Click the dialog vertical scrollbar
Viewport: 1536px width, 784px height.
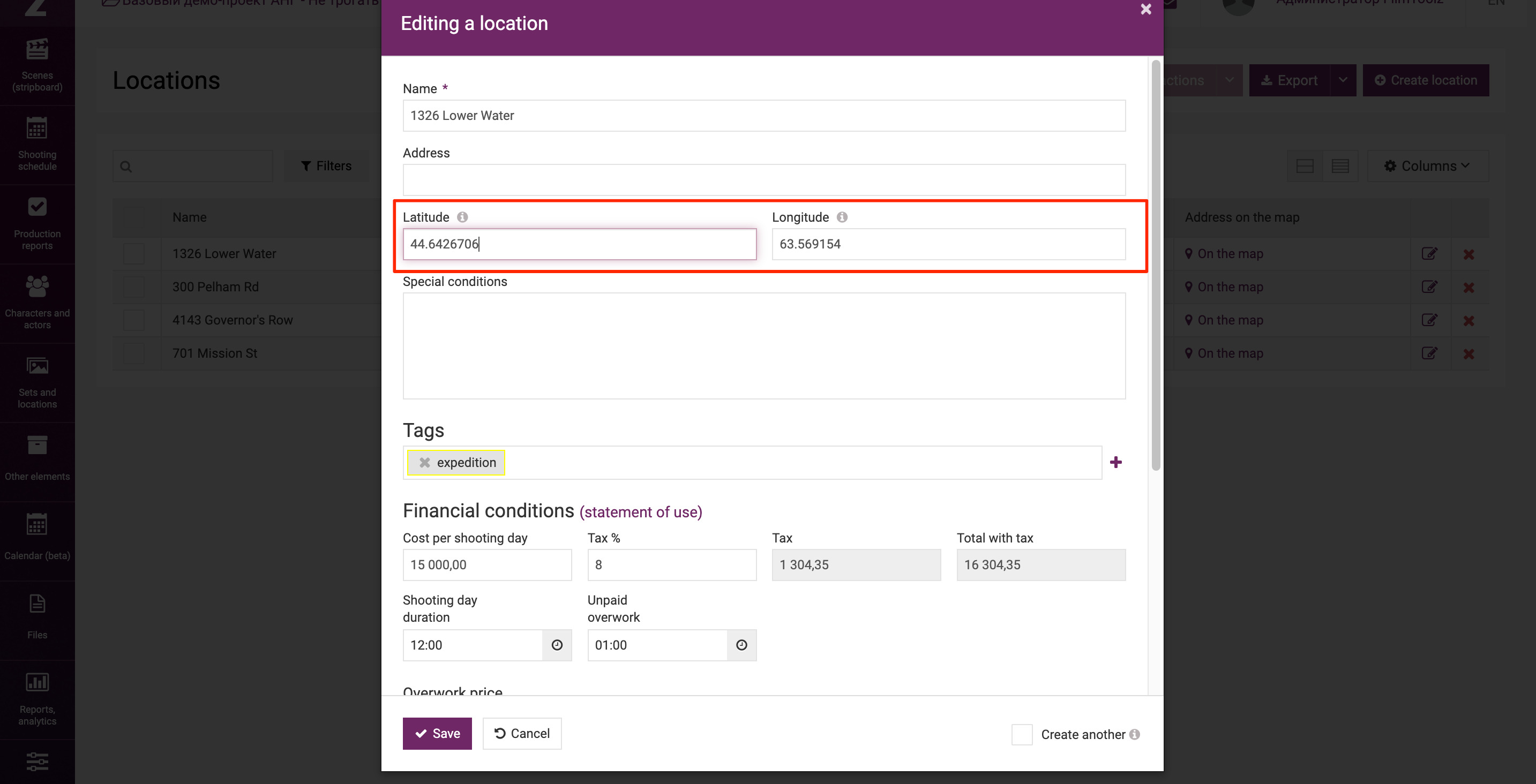click(1156, 265)
